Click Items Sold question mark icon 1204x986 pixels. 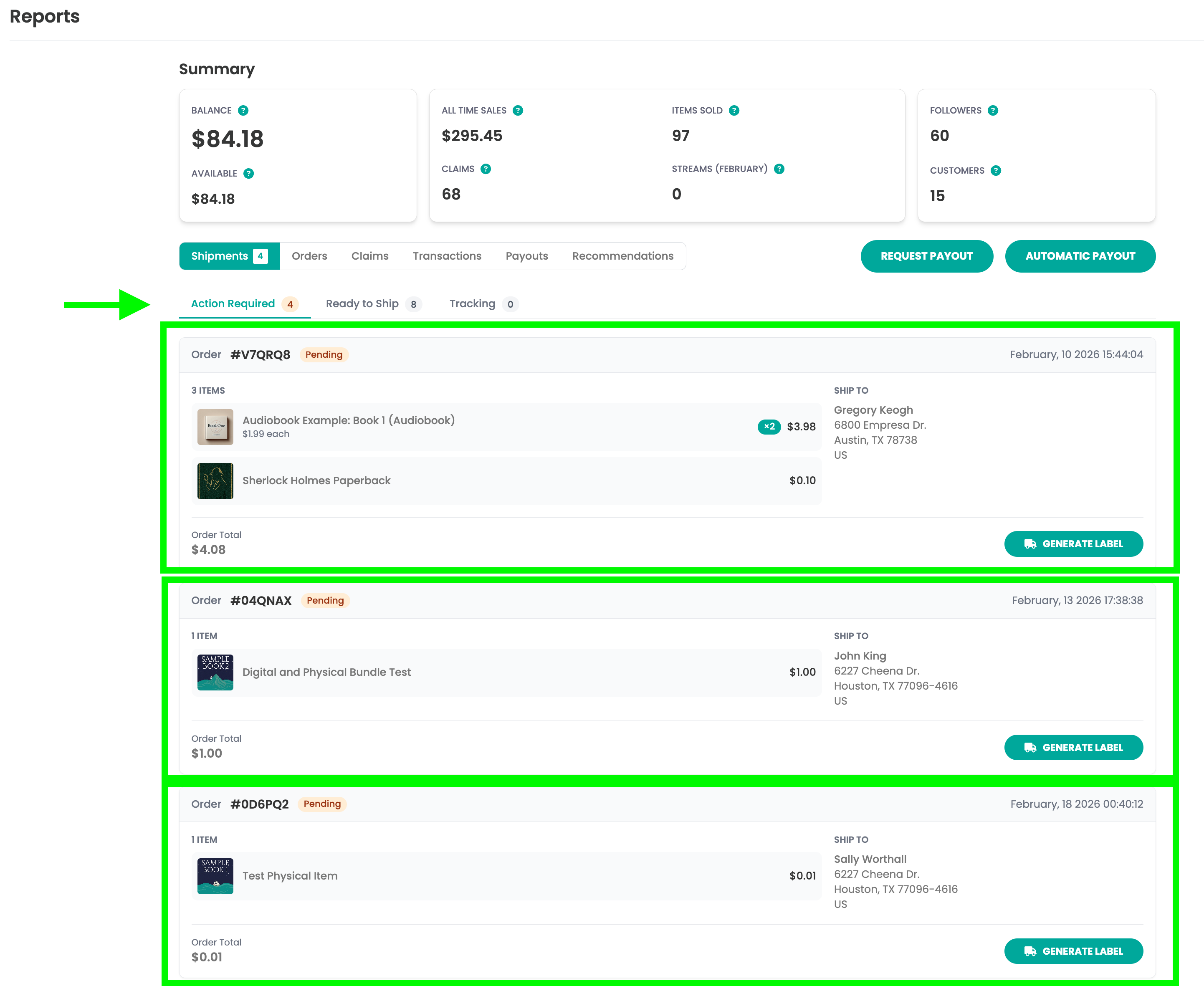[x=734, y=110]
